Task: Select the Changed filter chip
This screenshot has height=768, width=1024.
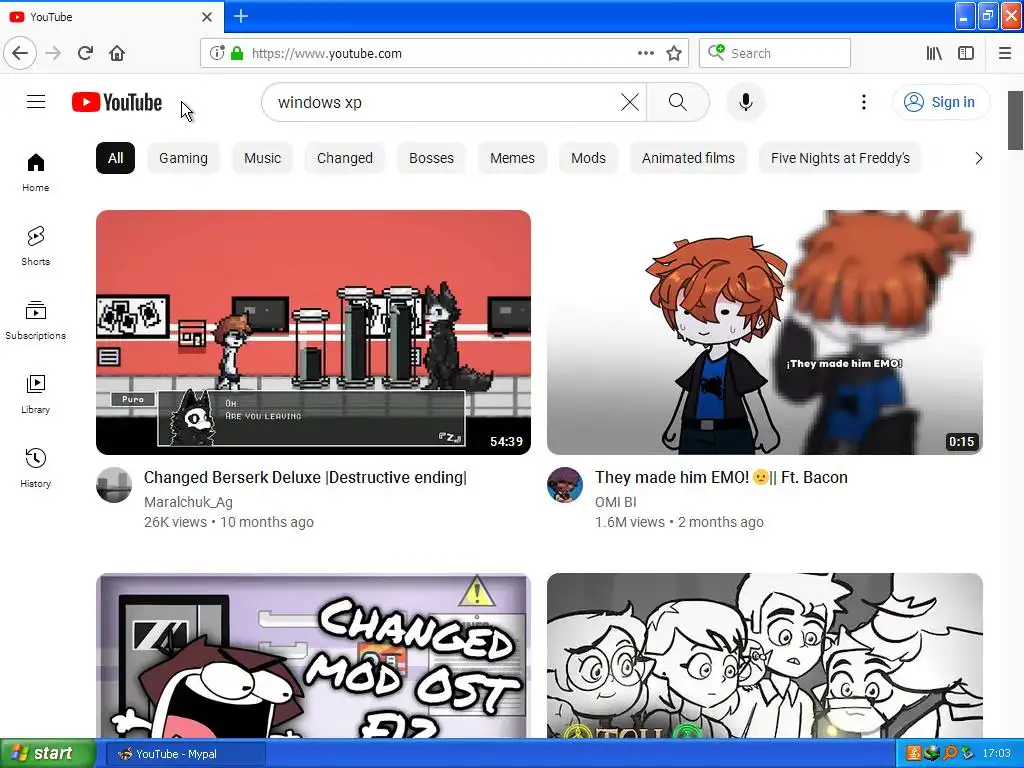Action: coord(345,158)
